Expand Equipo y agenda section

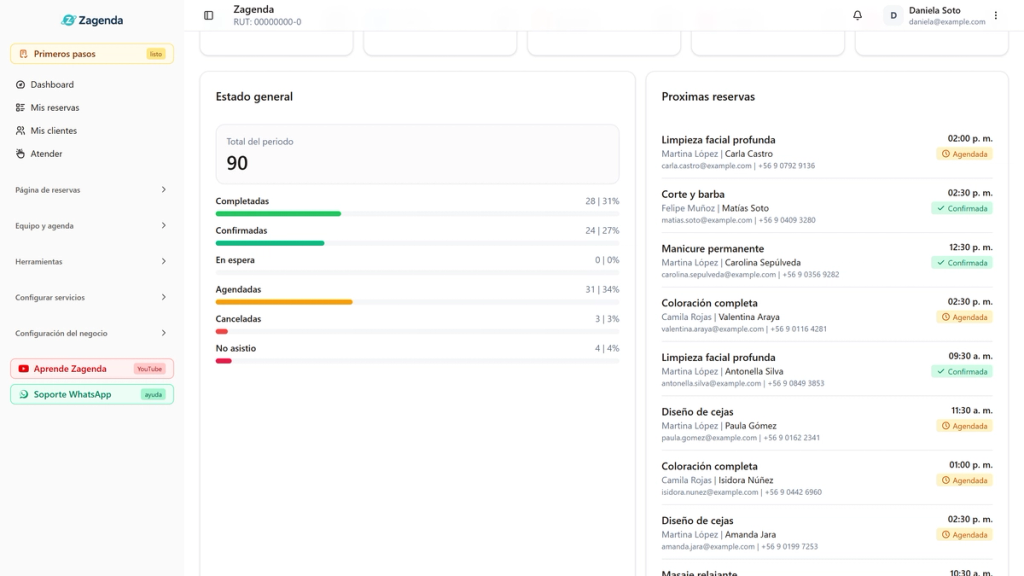pyautogui.click(x=91, y=225)
